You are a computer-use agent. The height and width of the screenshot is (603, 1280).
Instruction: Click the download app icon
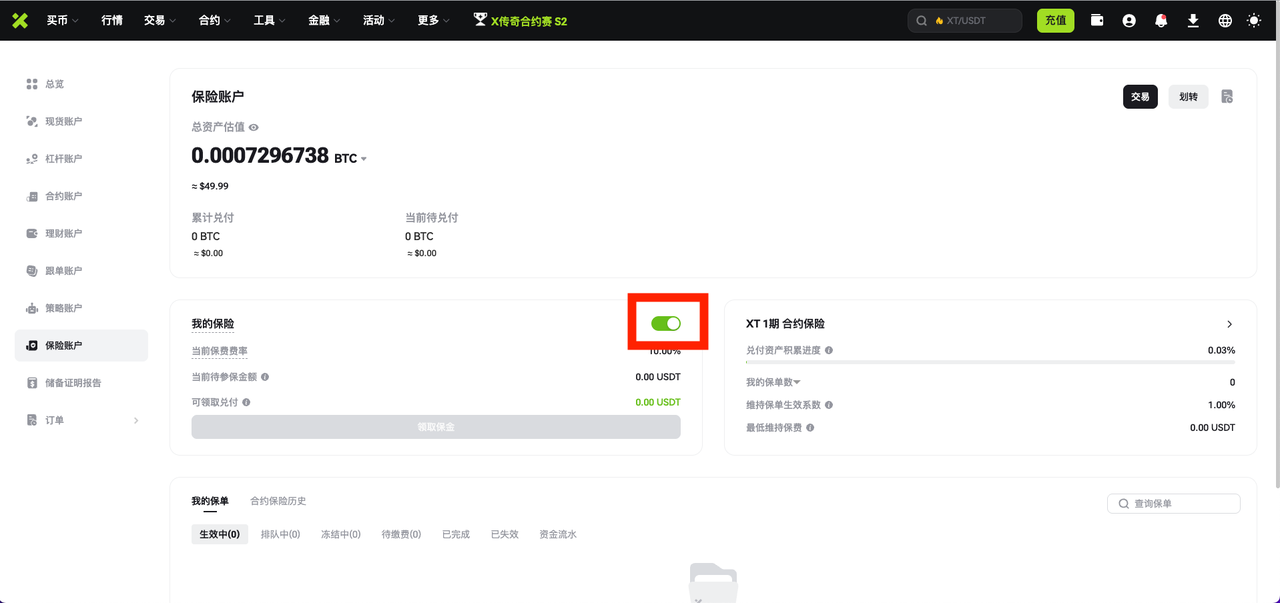pyautogui.click(x=1193, y=20)
